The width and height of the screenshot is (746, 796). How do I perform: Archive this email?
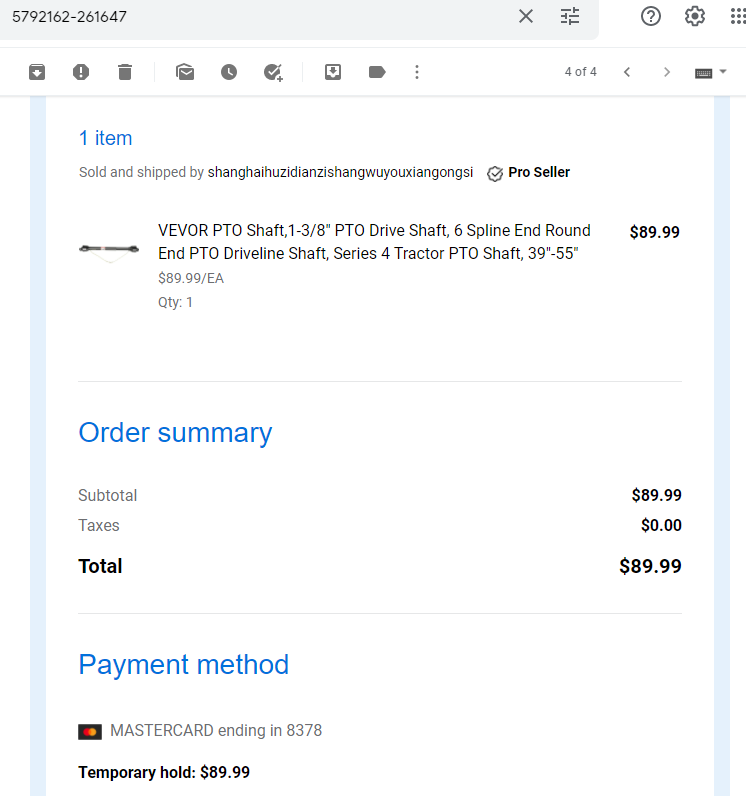37,72
